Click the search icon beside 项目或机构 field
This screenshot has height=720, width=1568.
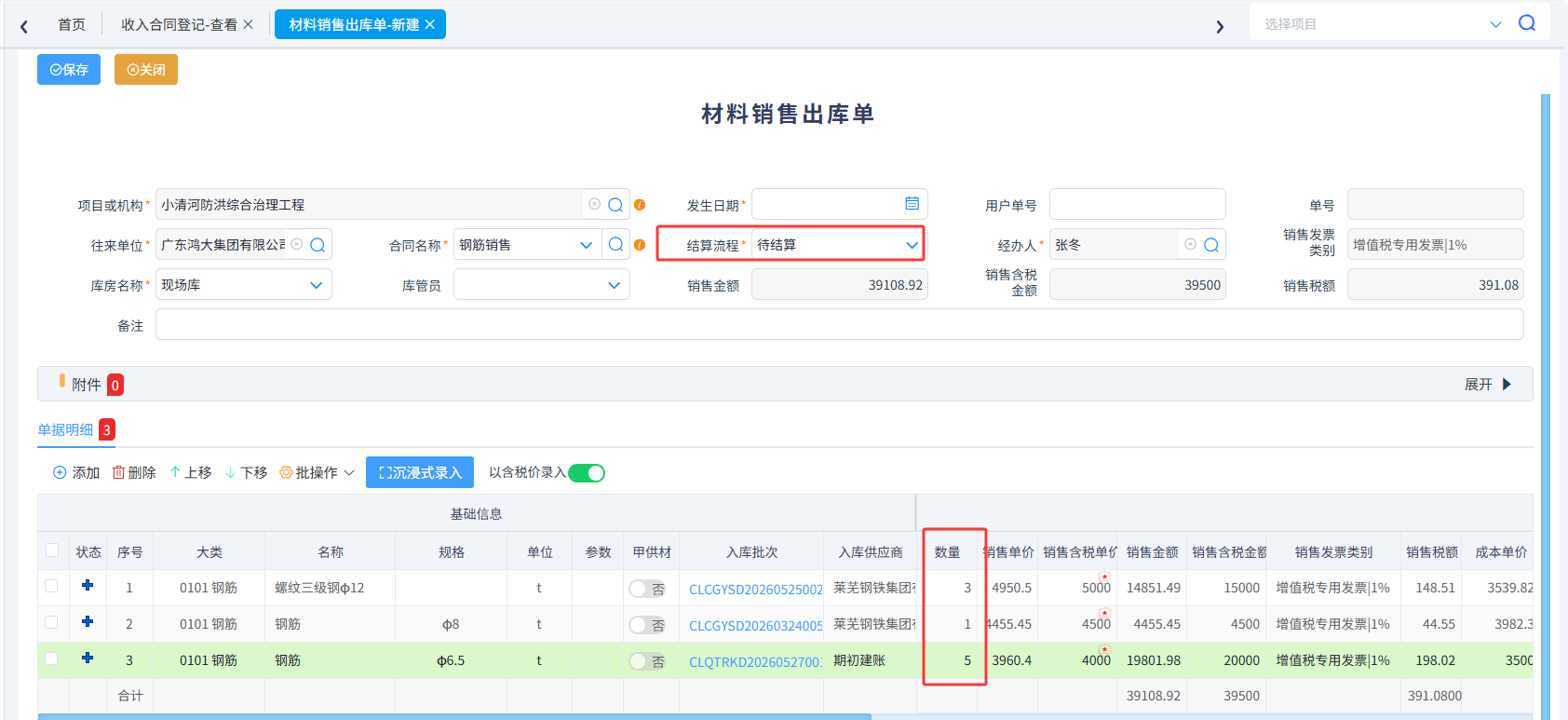tap(615, 205)
